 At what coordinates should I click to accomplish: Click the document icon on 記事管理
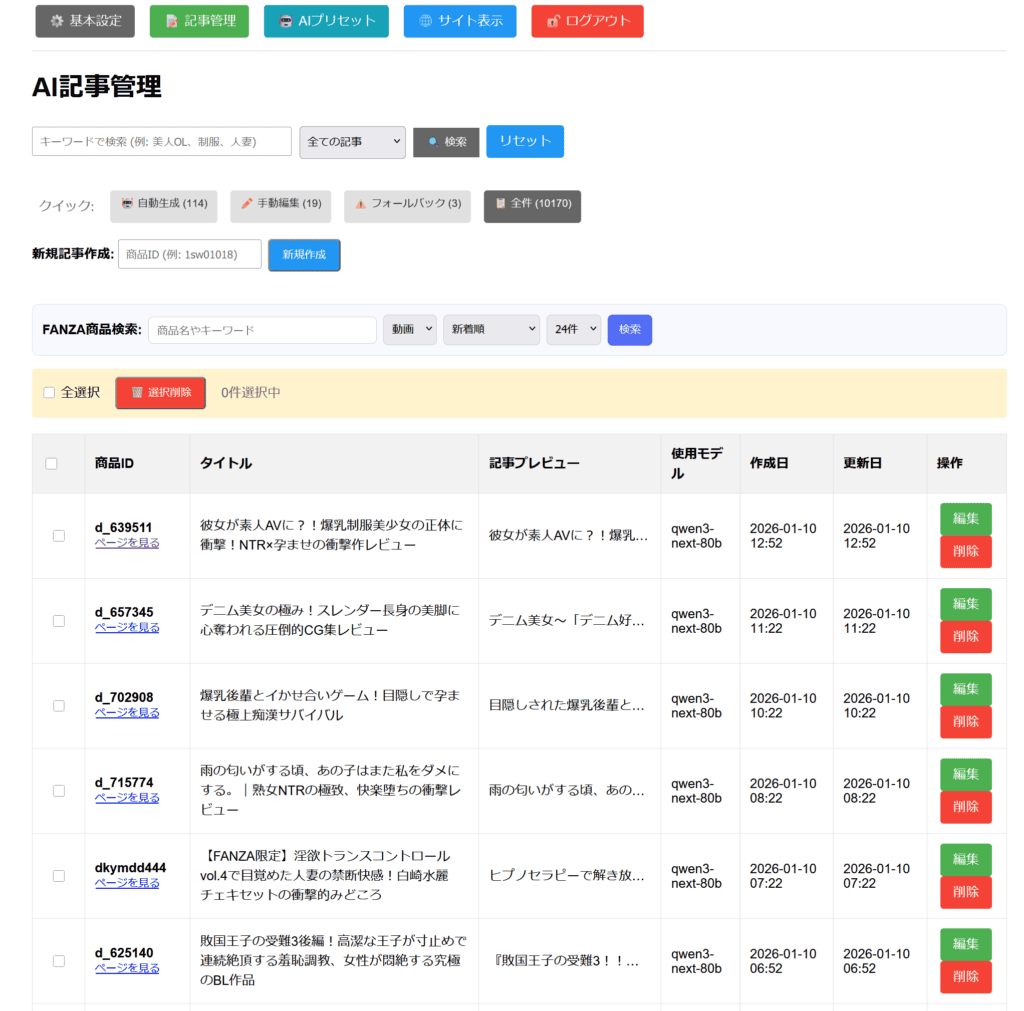[172, 21]
